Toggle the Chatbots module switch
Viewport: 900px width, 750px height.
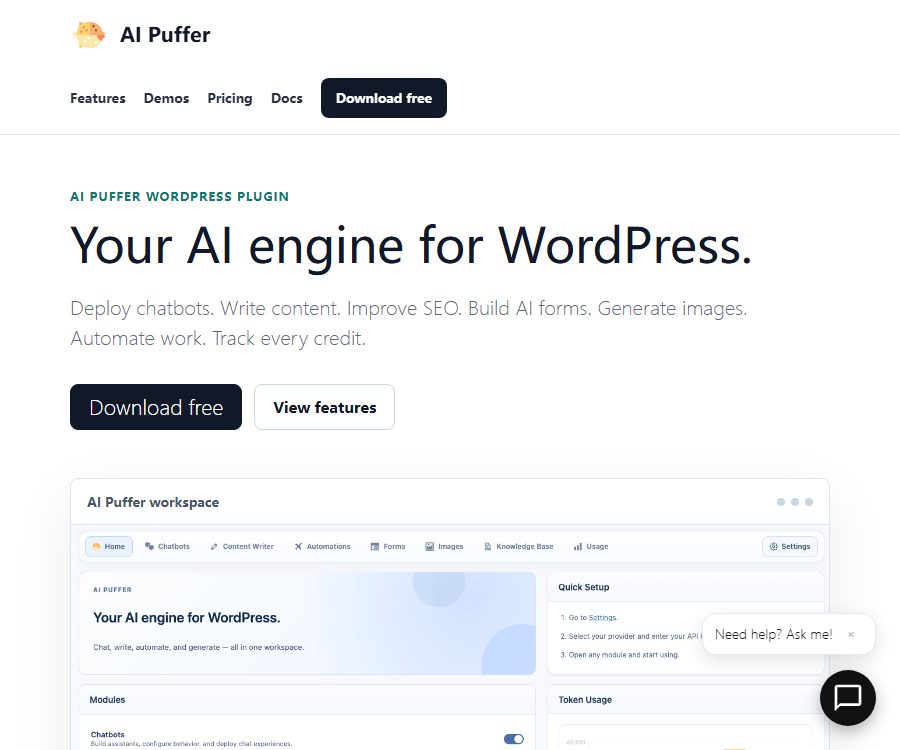coord(514,739)
